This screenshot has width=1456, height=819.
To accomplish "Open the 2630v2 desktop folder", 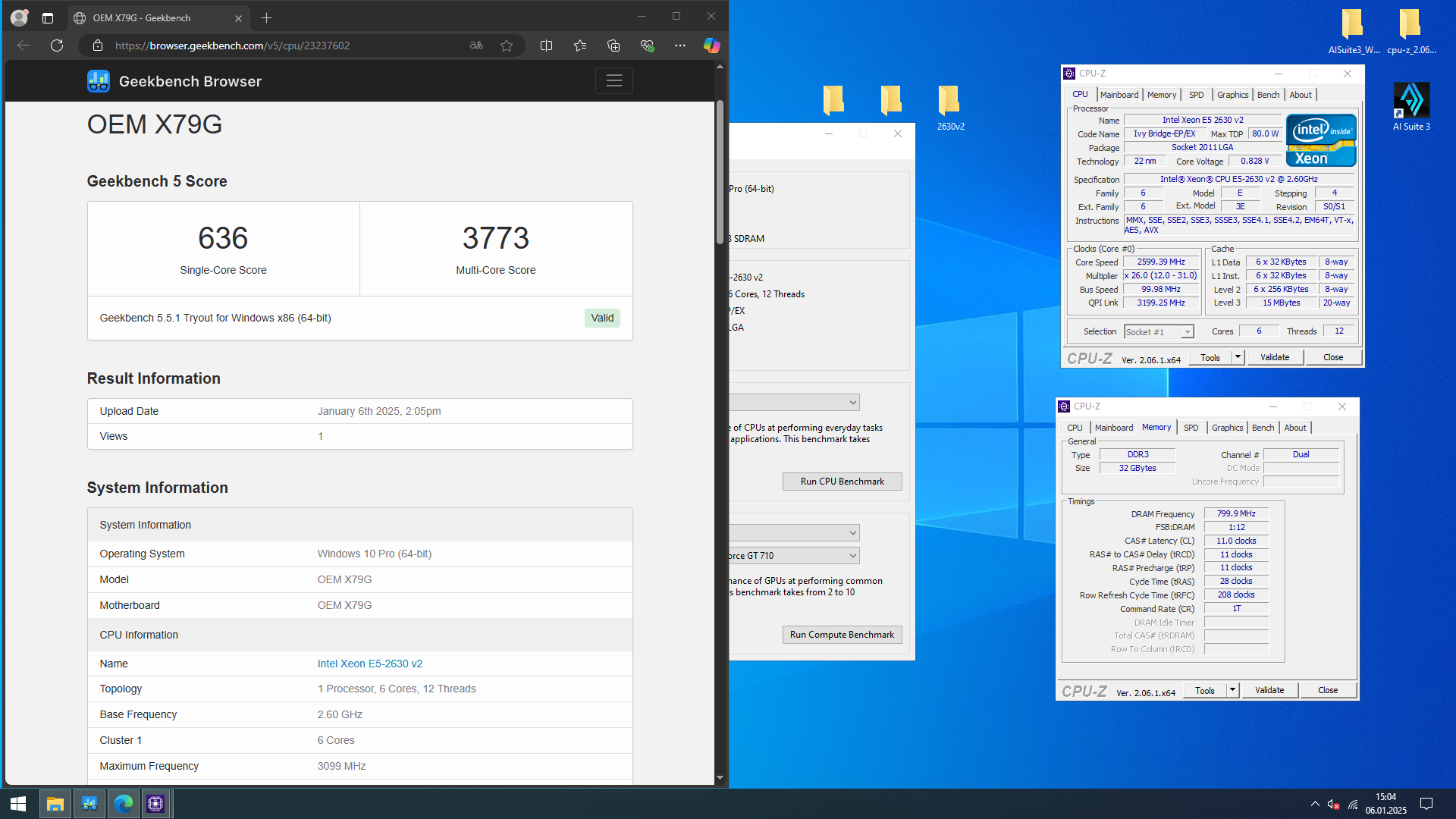I will [950, 107].
